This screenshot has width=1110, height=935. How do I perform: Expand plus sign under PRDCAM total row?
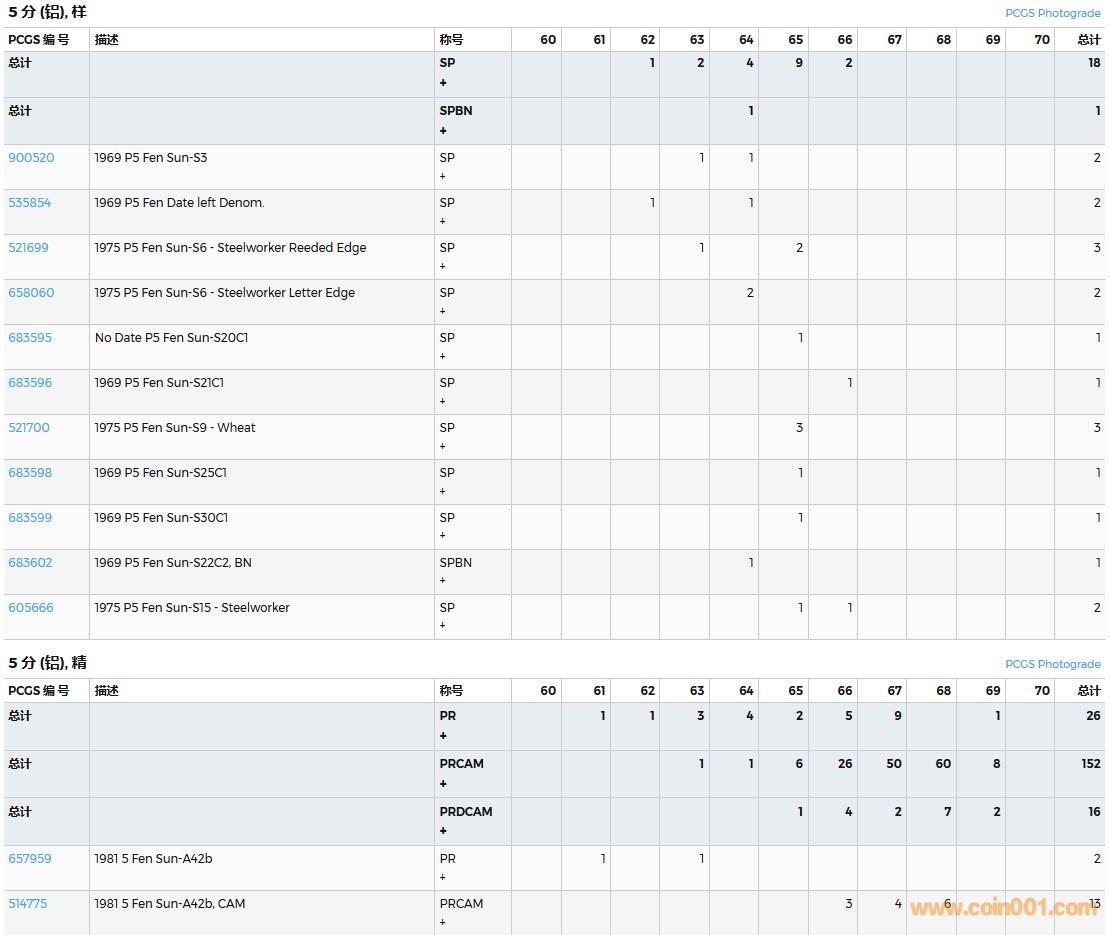pyautogui.click(x=443, y=831)
